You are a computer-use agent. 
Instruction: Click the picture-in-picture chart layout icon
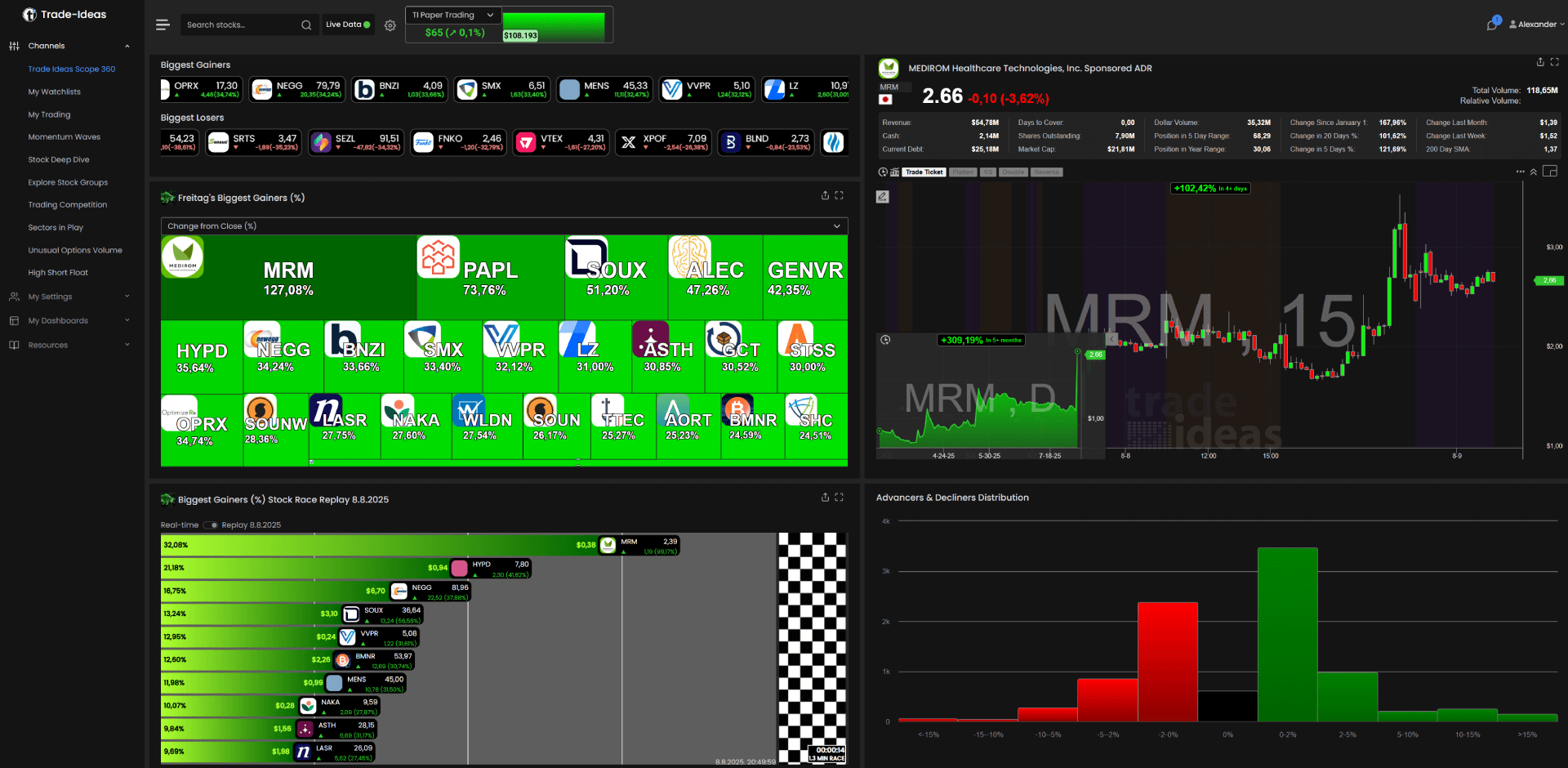coord(1550,172)
